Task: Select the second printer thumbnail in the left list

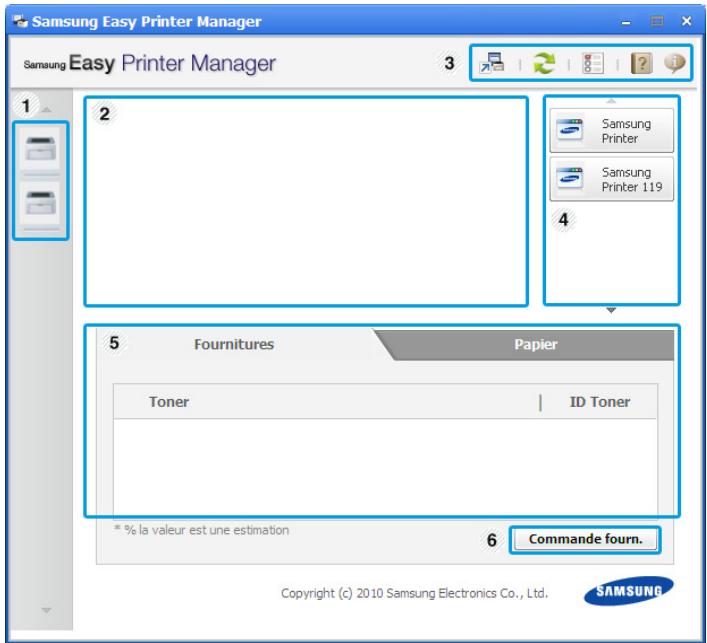Action: point(40,203)
